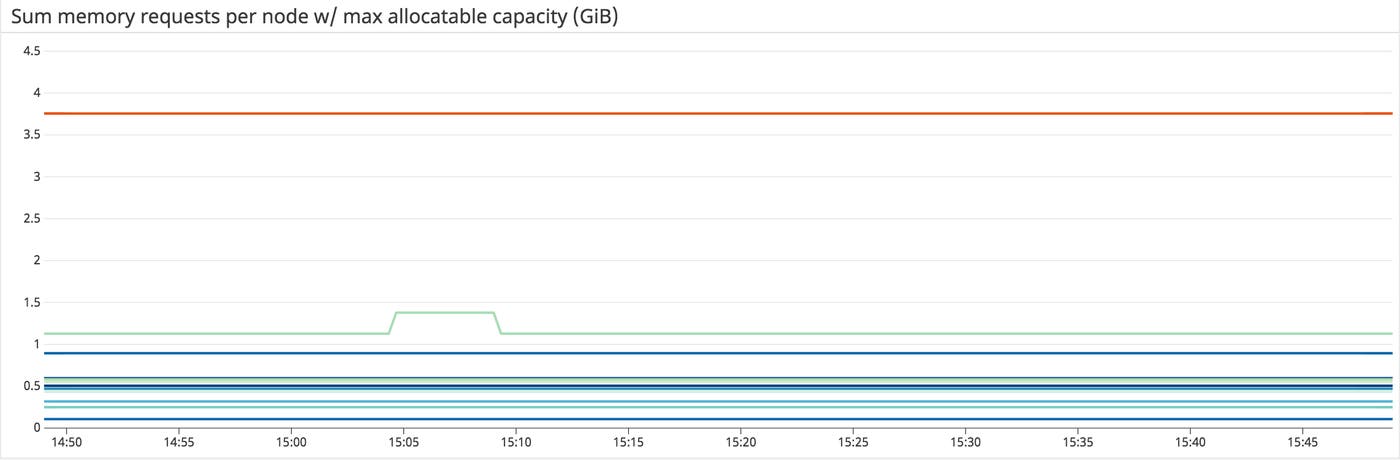Click the 15:35 tick label on x-axis

click(1077, 441)
